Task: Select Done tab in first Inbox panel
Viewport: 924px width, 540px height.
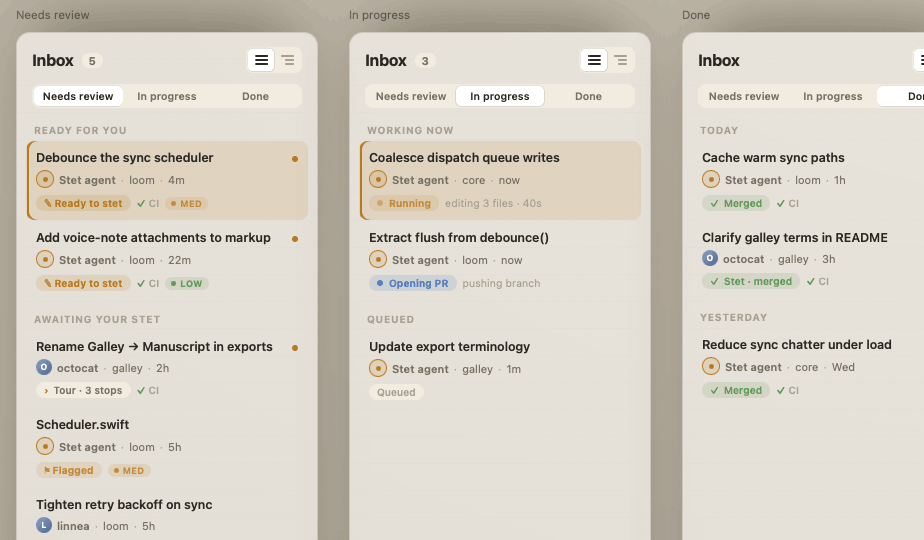Action: [255, 96]
